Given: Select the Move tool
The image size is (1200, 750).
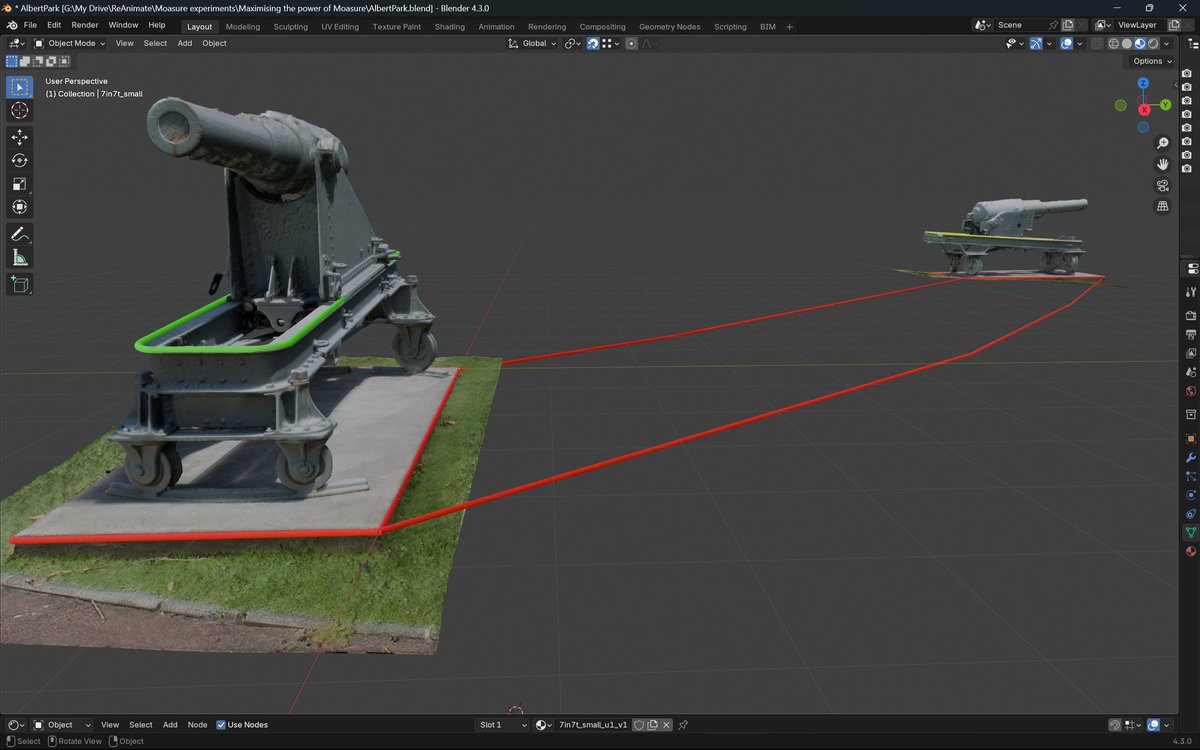Looking at the screenshot, I should tap(20, 137).
